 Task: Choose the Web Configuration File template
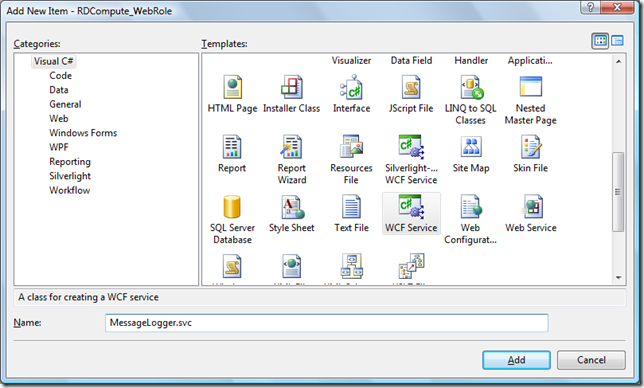pyautogui.click(x=471, y=220)
